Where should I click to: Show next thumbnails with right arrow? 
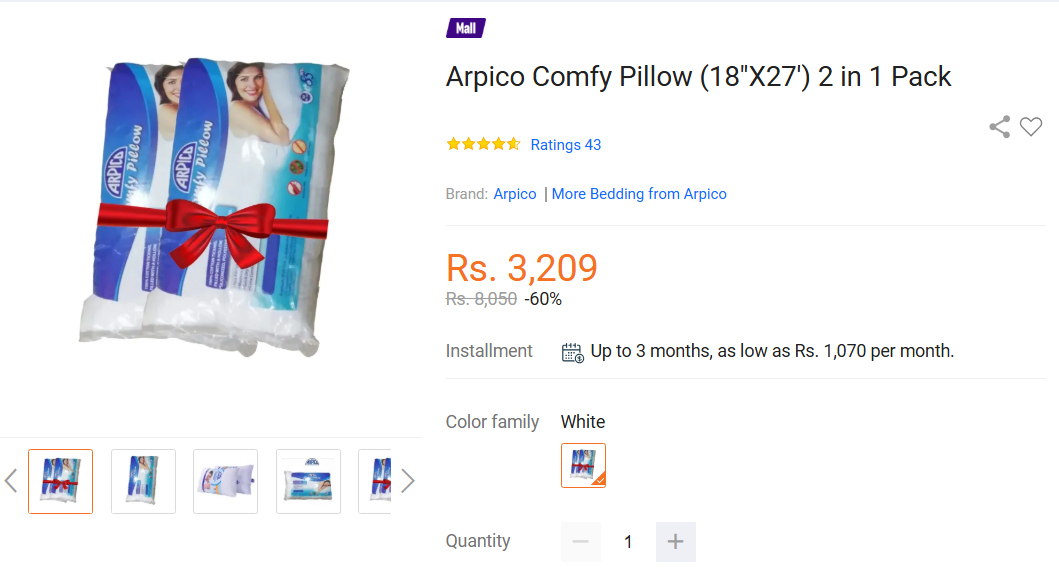click(x=407, y=481)
